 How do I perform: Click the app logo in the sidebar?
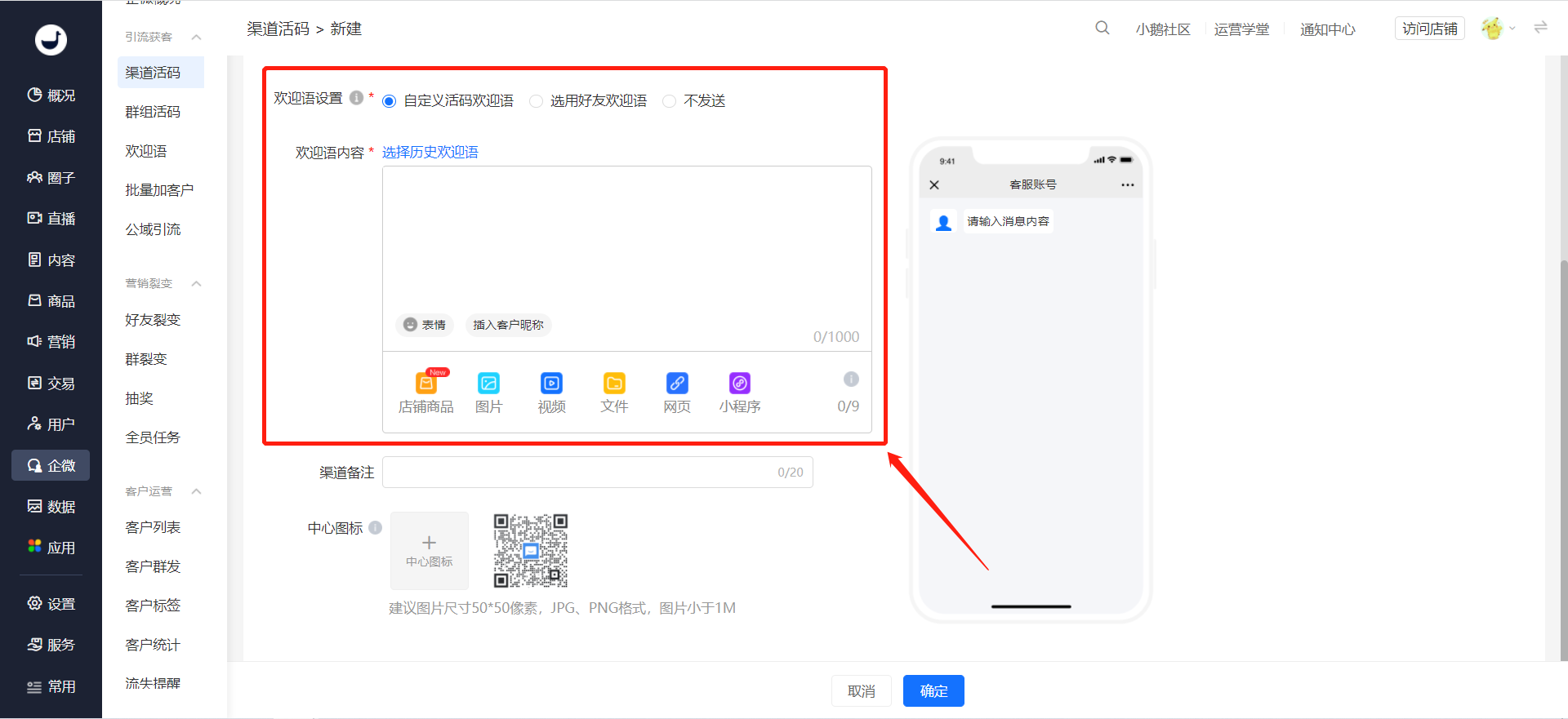pyautogui.click(x=51, y=39)
